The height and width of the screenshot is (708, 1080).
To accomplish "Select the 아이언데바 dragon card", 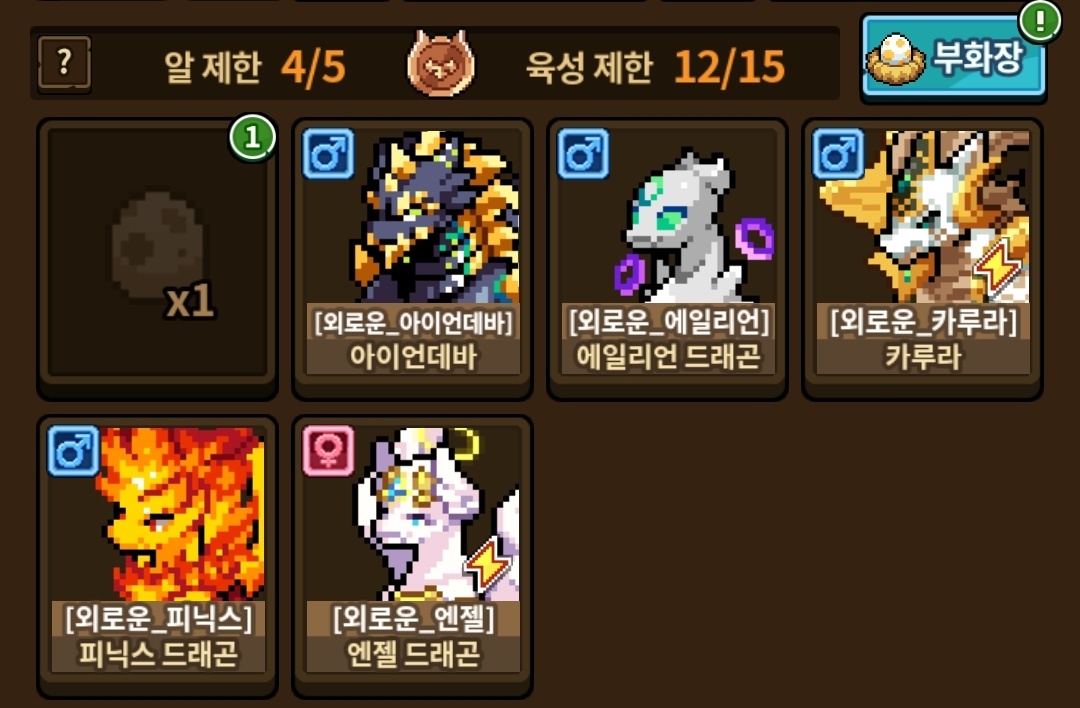I will [x=412, y=258].
